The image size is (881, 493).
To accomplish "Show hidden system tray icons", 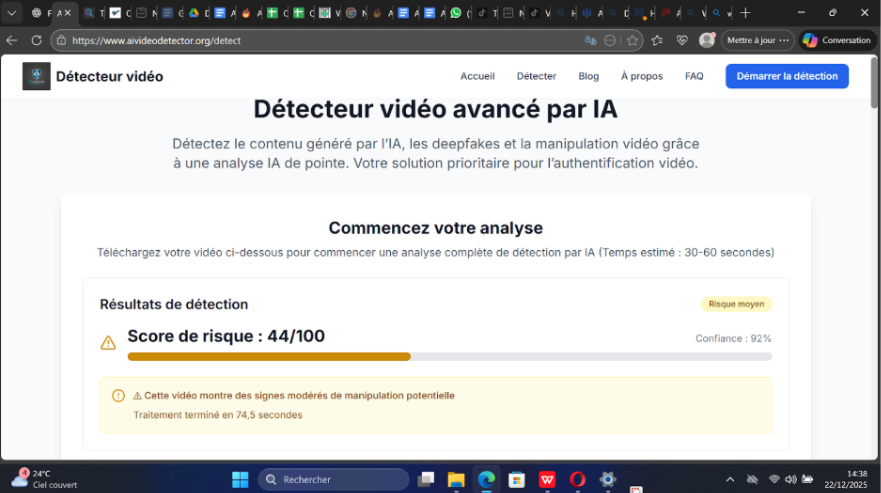I will (730, 479).
